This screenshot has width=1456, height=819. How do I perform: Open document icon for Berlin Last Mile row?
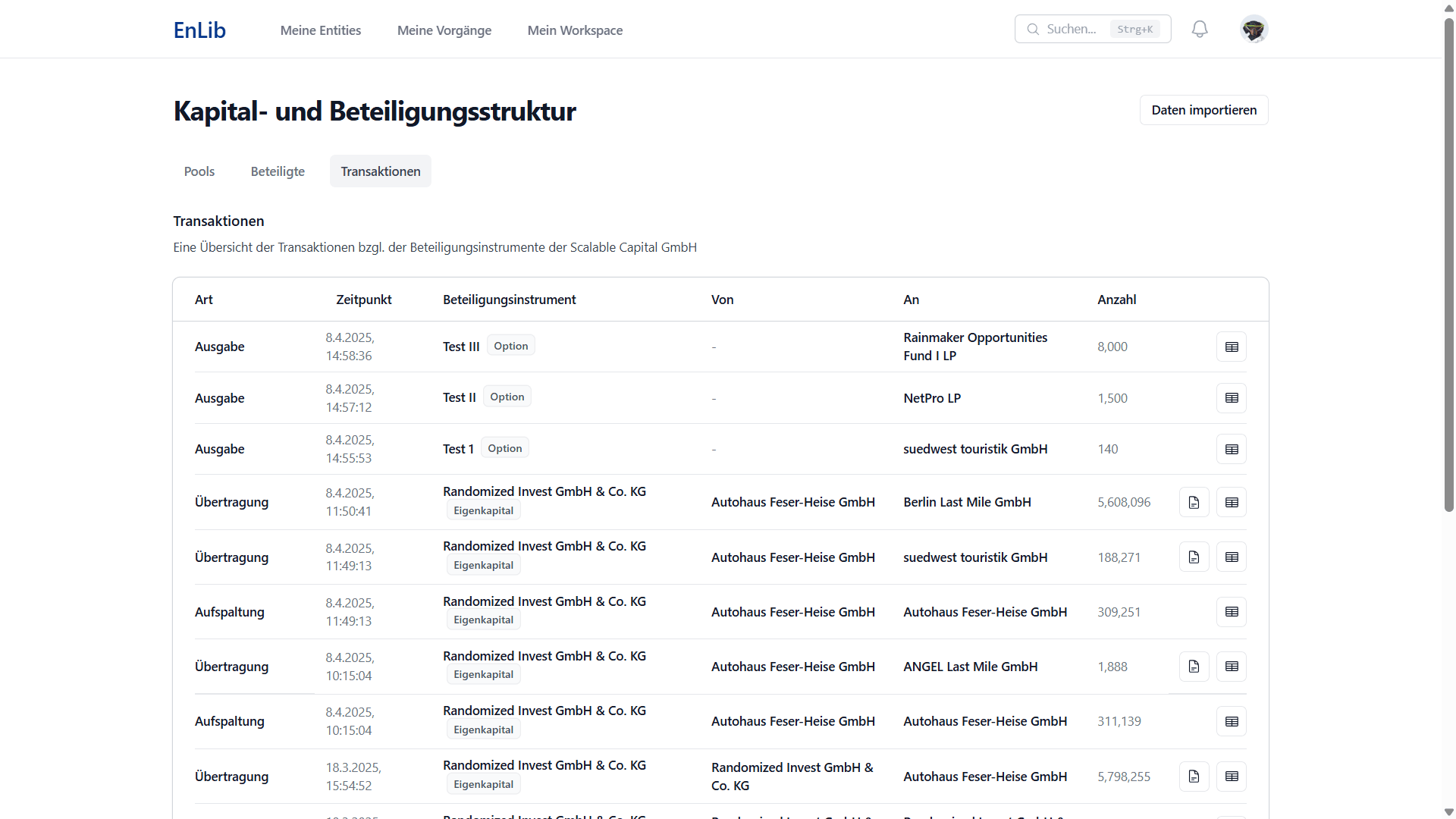click(x=1194, y=502)
